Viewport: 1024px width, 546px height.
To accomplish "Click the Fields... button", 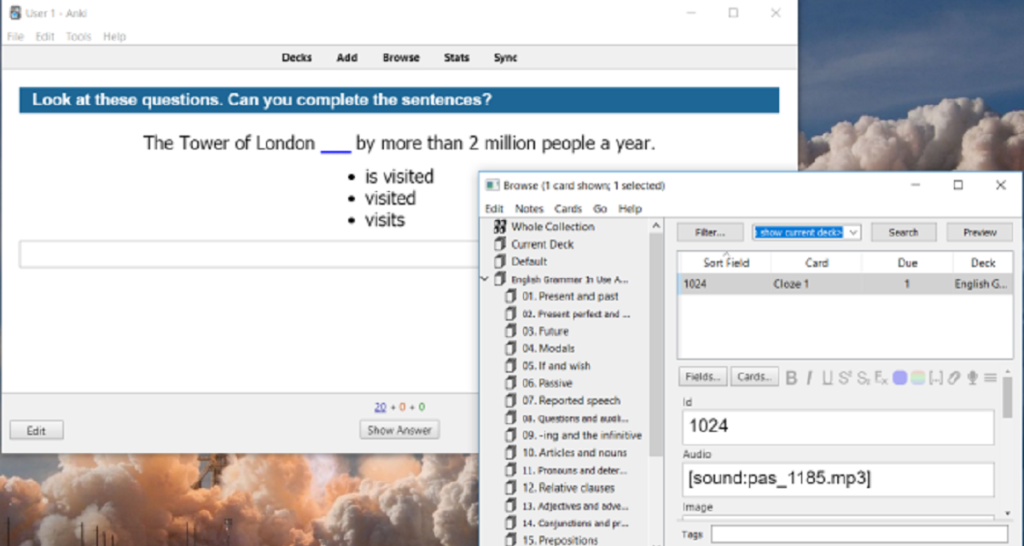I will 703,378.
